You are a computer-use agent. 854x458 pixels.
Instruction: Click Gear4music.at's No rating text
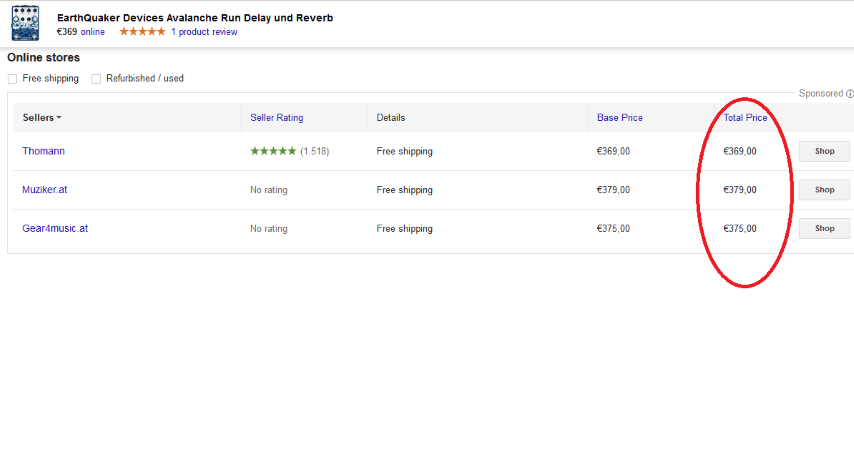coord(269,229)
